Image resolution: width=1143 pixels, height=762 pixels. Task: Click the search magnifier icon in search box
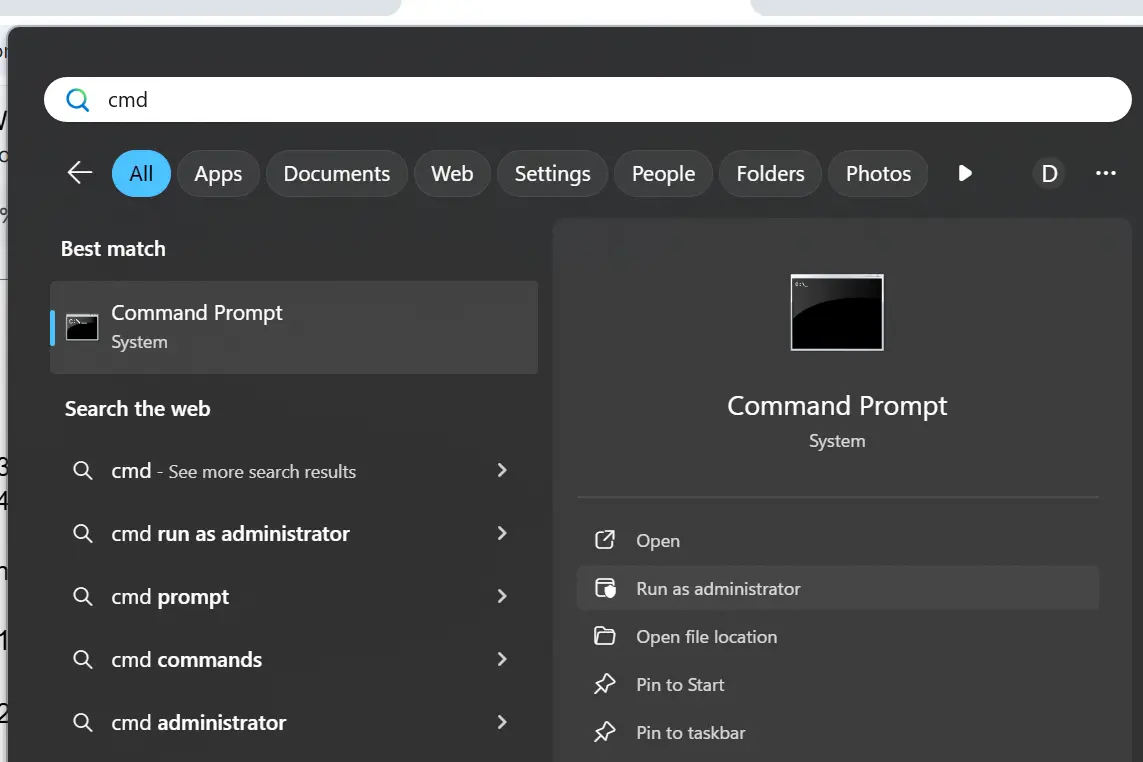(x=77, y=100)
